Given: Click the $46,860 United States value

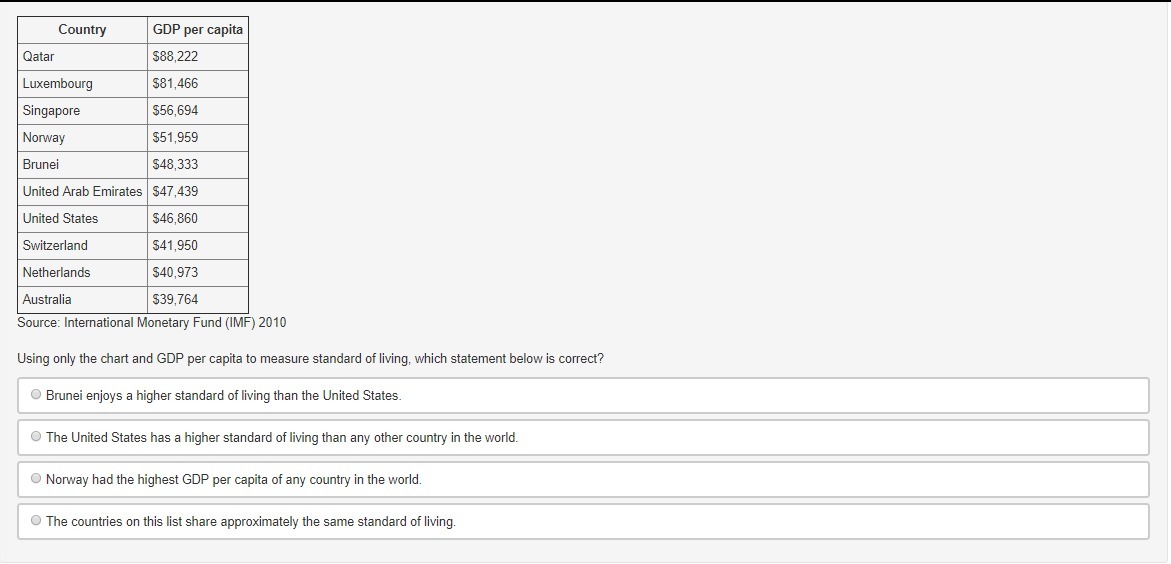Looking at the screenshot, I should (x=198, y=218).
